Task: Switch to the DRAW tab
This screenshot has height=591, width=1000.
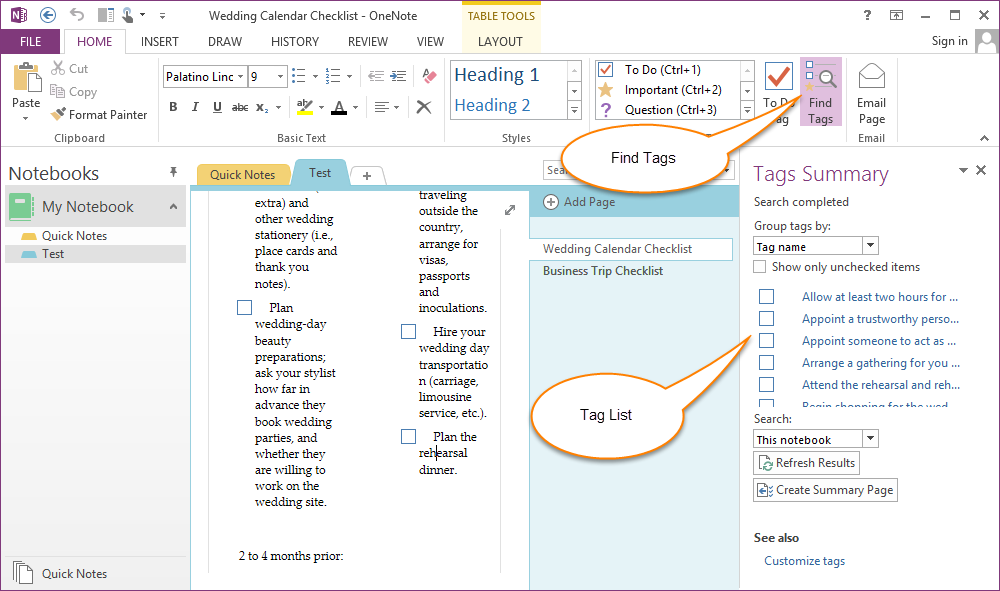Action: click(x=224, y=41)
